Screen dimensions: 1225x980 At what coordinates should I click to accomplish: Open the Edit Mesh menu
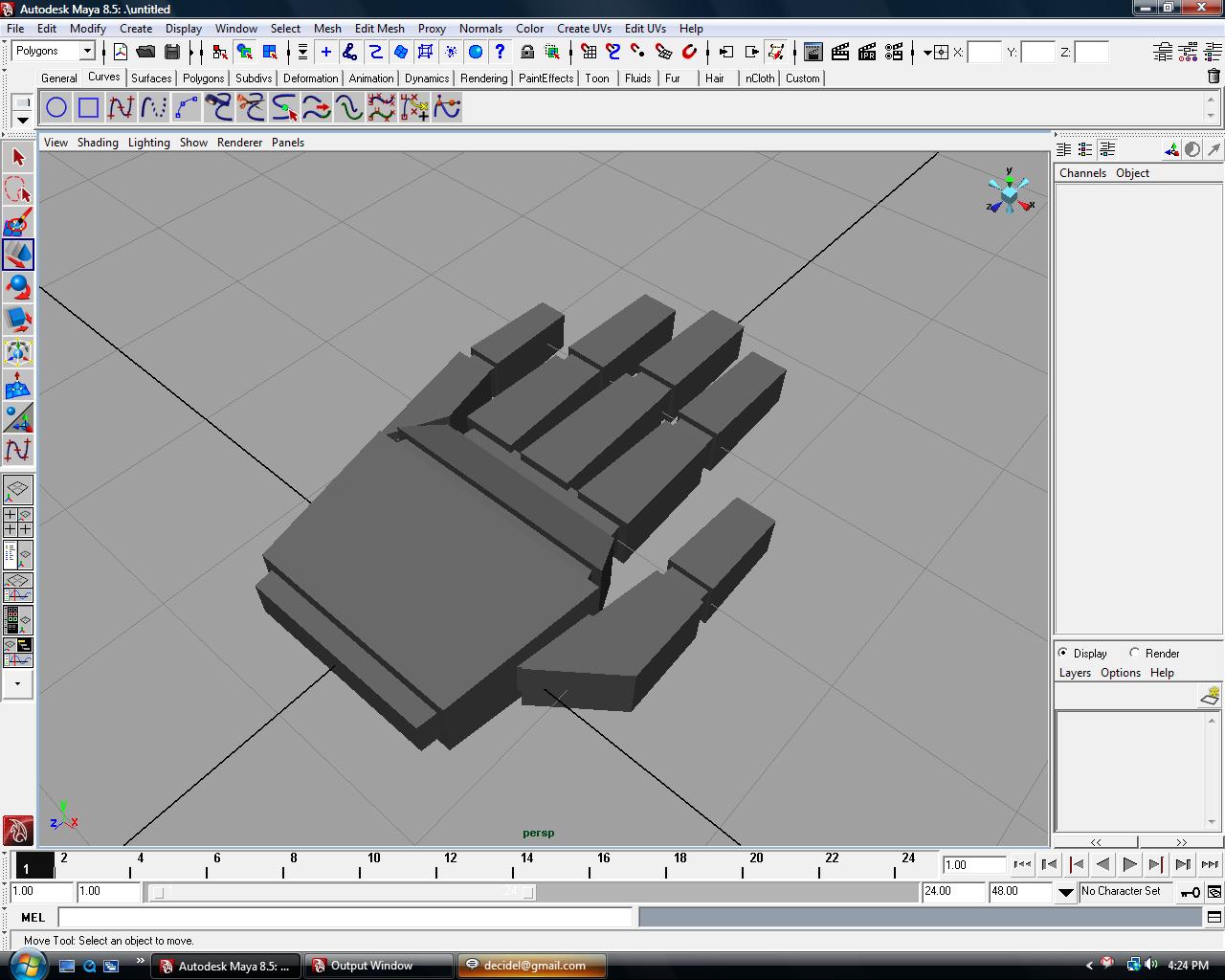(x=379, y=29)
